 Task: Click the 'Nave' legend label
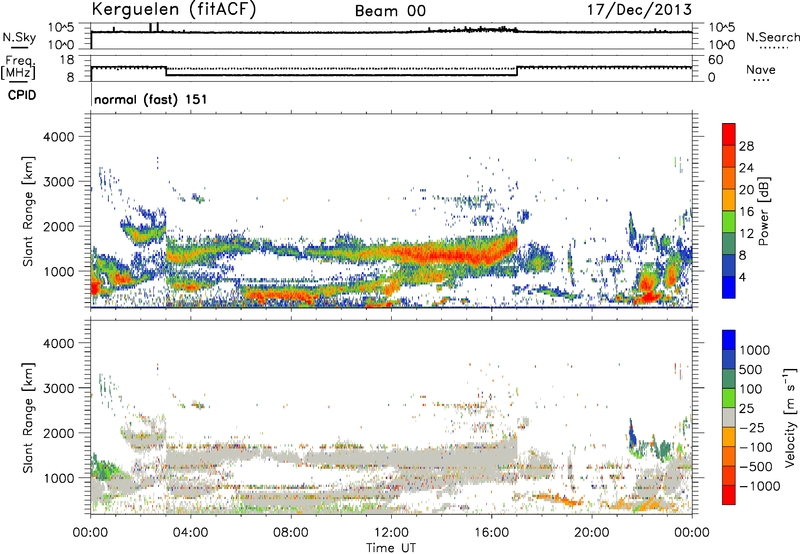[761, 70]
